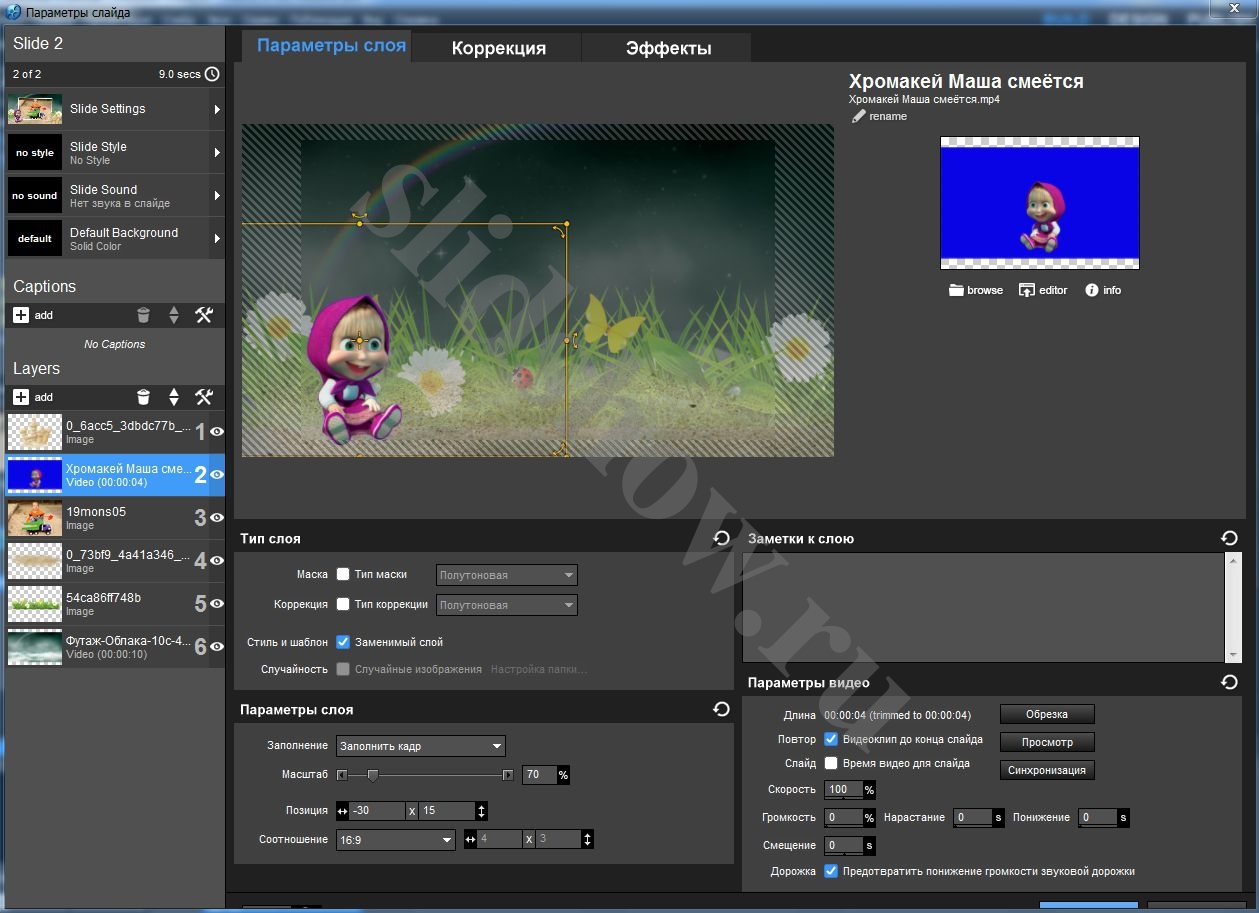This screenshot has height=913, width=1259.
Task: Click the slide duration clock icon
Action: click(x=212, y=74)
